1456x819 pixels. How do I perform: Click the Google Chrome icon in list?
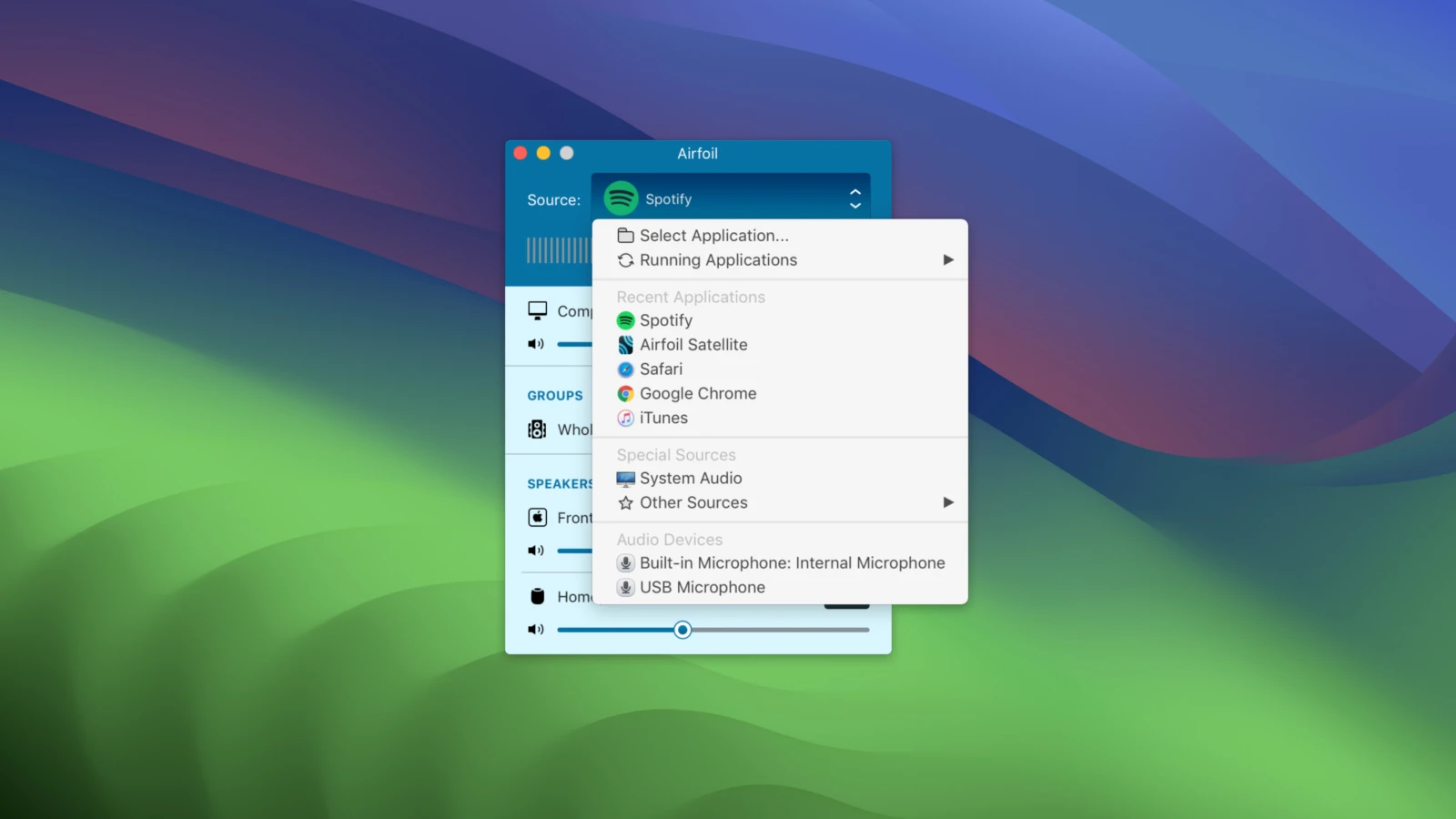(625, 394)
